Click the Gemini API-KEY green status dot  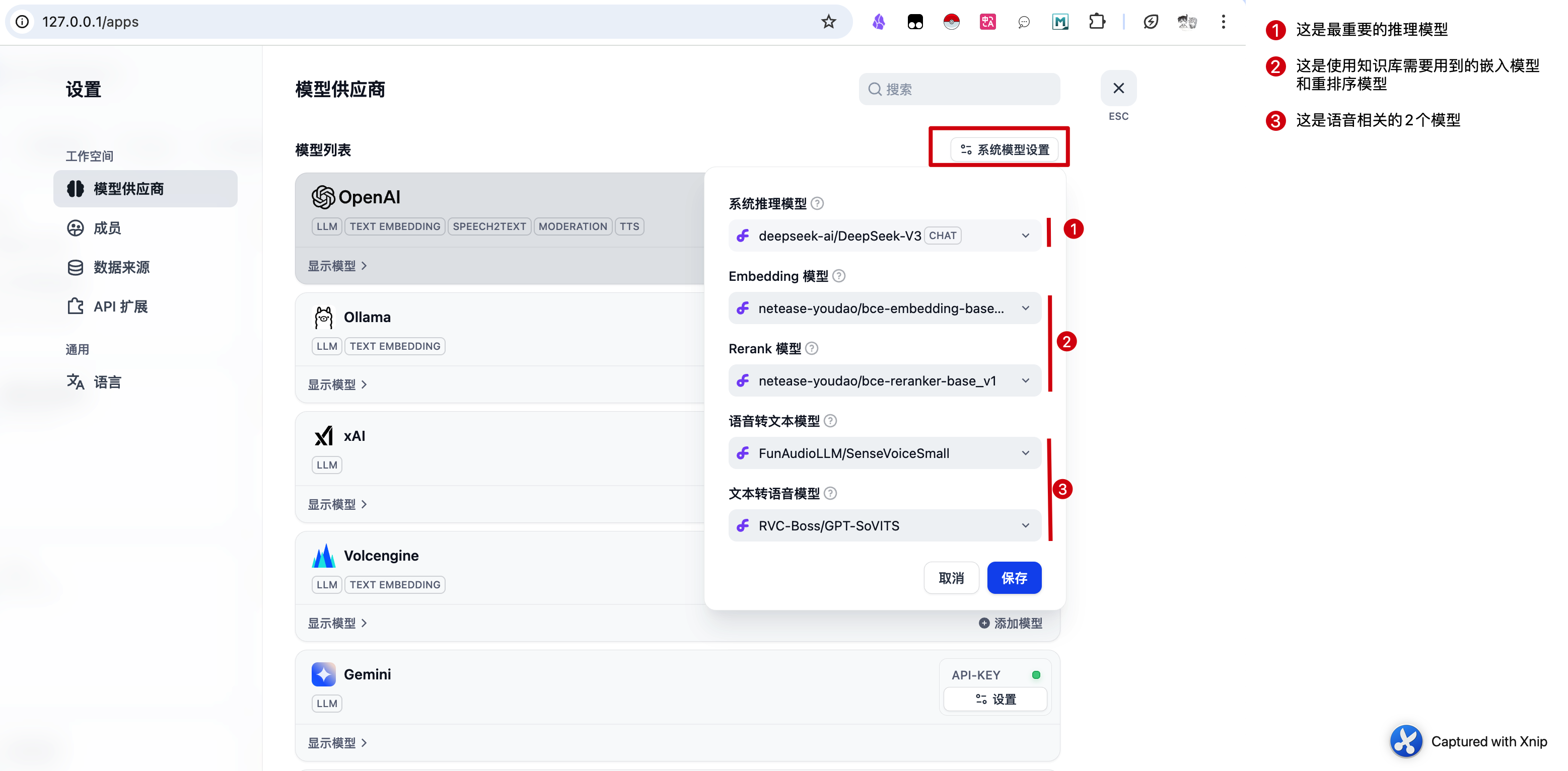tap(1036, 675)
